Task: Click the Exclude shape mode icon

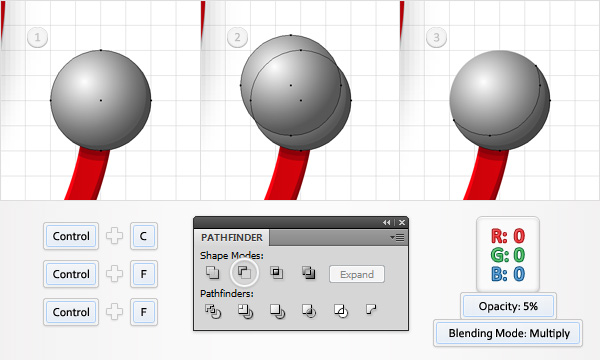Action: (308, 273)
